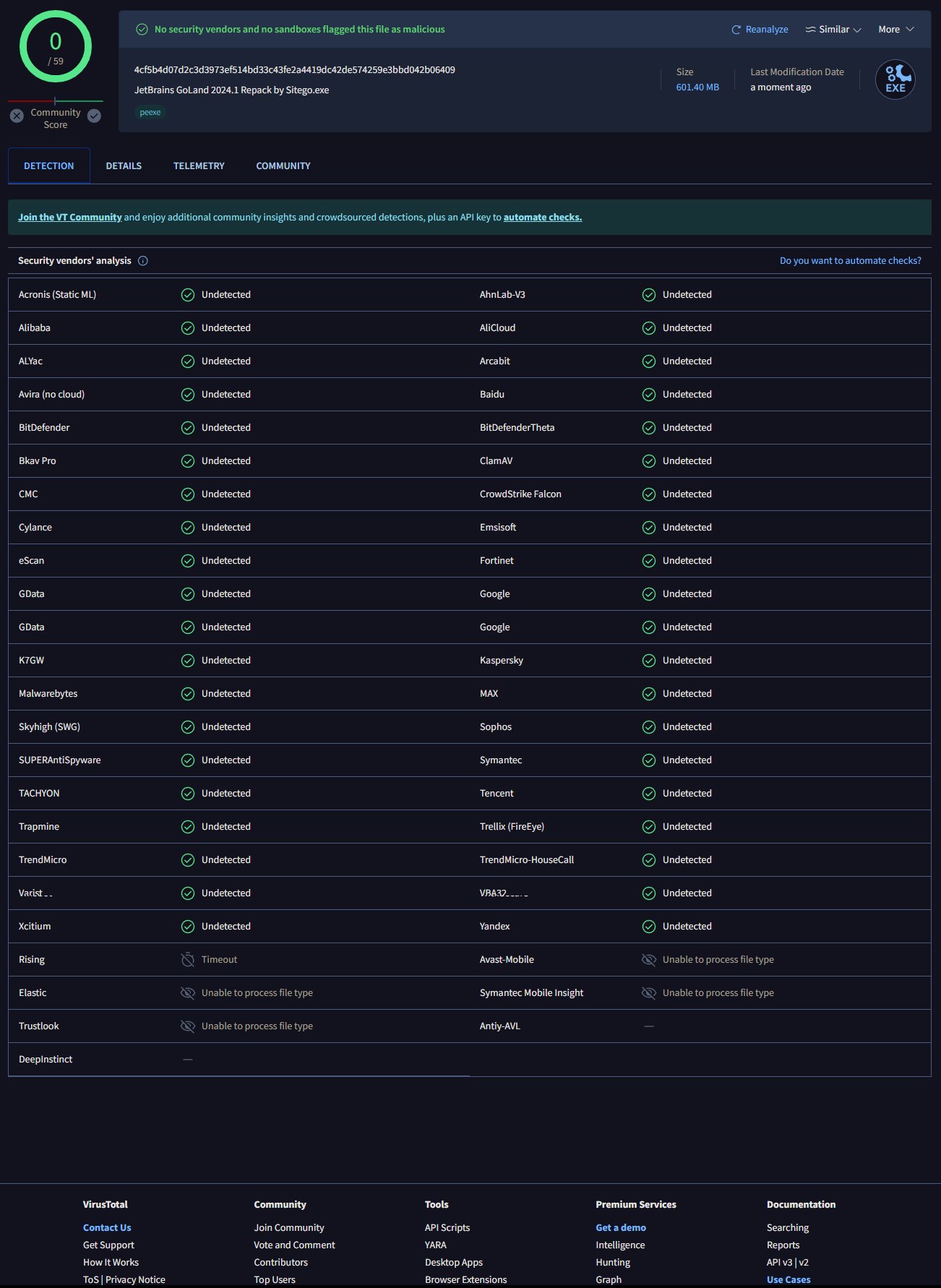Image resolution: width=941 pixels, height=1288 pixels.
Task: Click the peexe tag
Action: [150, 113]
